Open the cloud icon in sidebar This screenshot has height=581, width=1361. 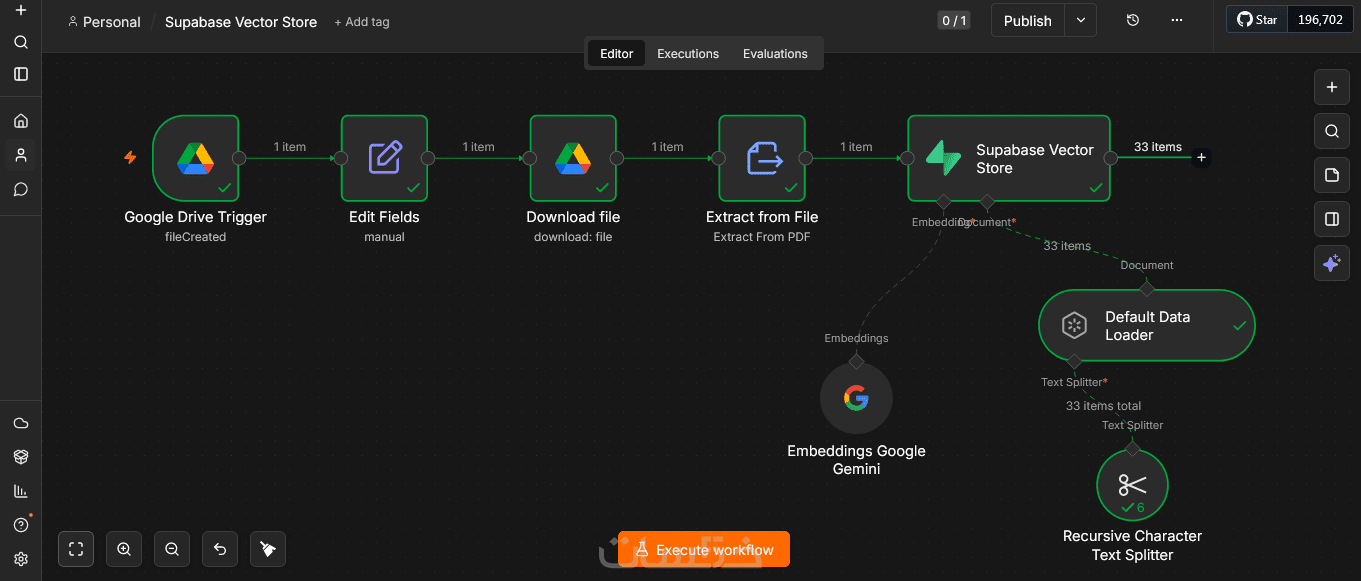(x=21, y=423)
